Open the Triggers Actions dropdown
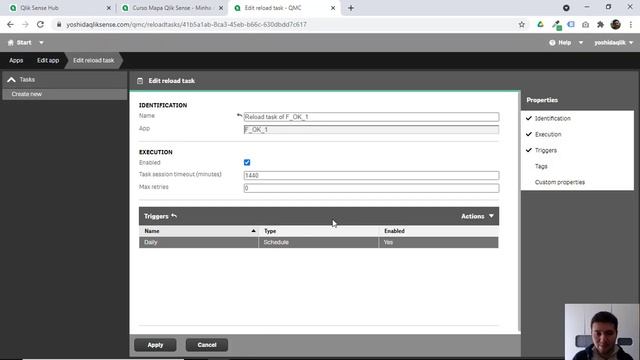640x360 pixels. click(477, 216)
